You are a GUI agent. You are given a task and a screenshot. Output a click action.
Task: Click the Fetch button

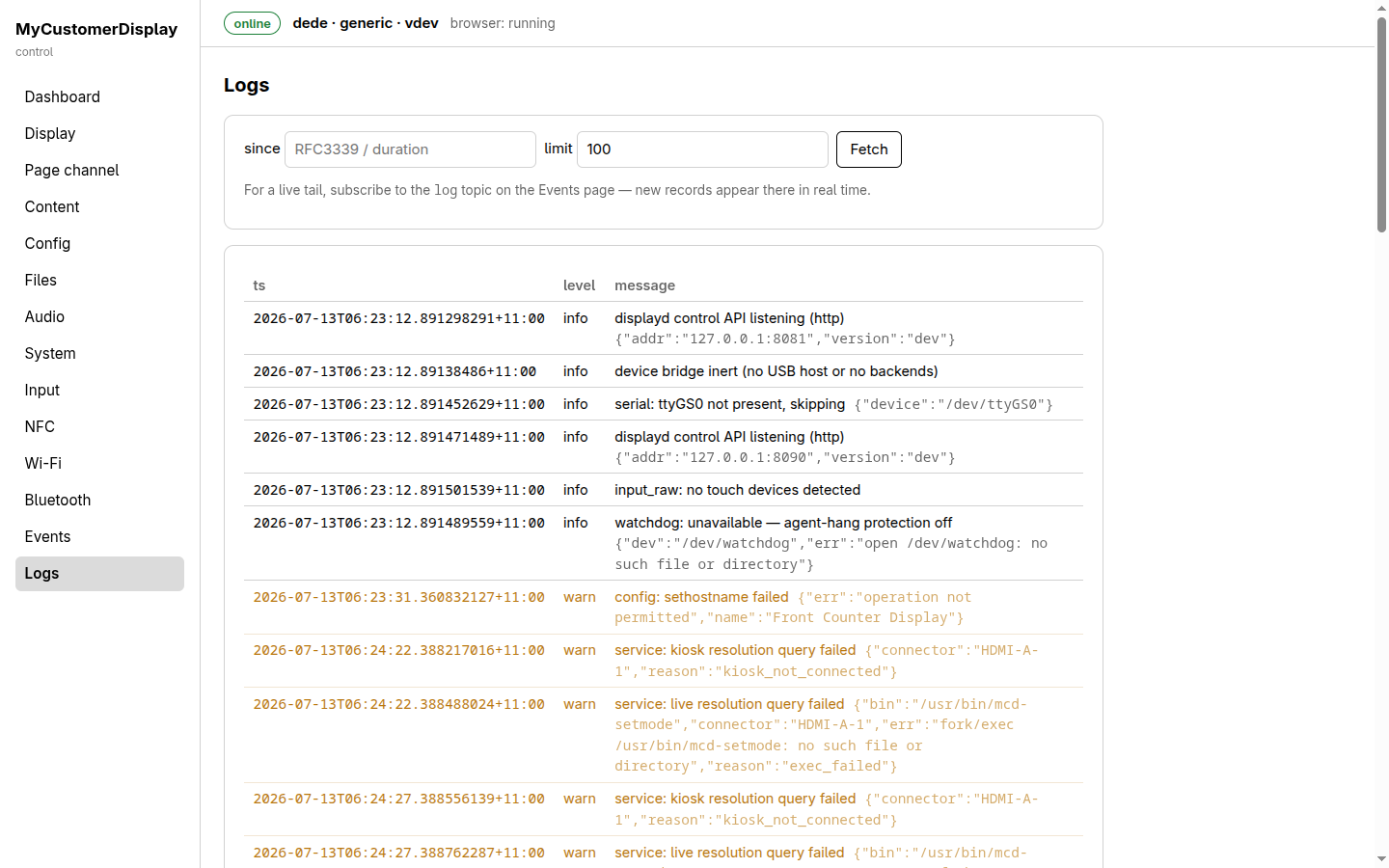[x=868, y=149]
